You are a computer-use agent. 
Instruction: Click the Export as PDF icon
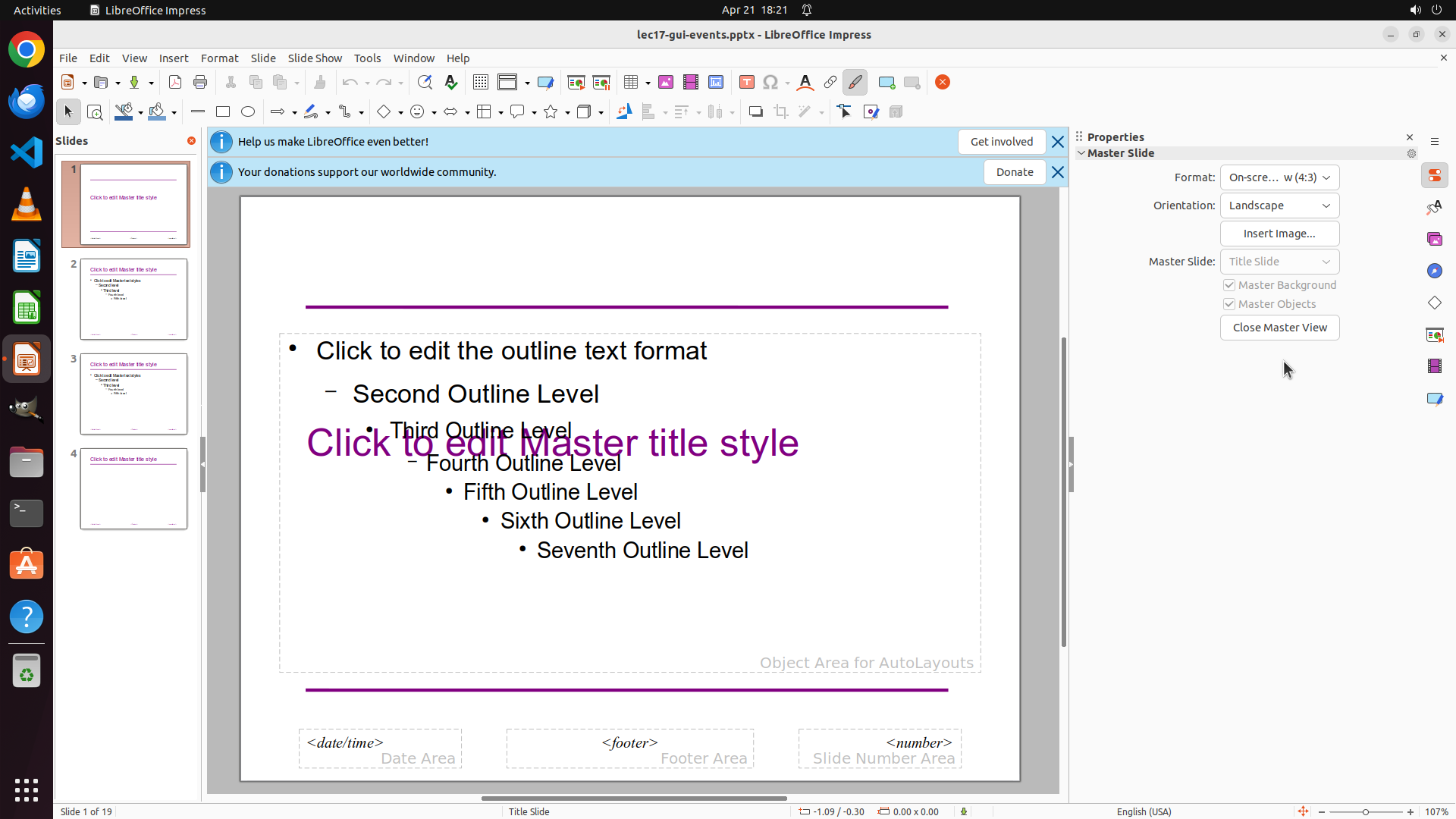coord(175,83)
